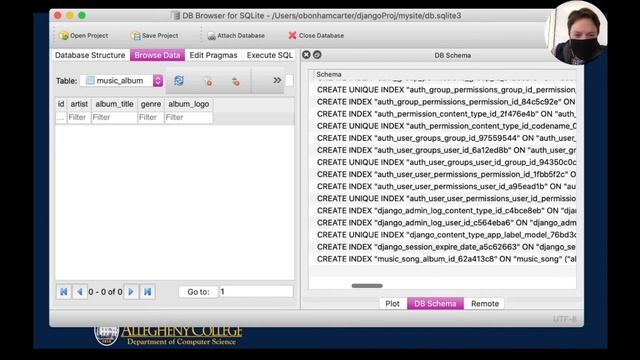The height and width of the screenshot is (360, 640).
Task: Open the Remote panel tab
Action: (x=485, y=304)
